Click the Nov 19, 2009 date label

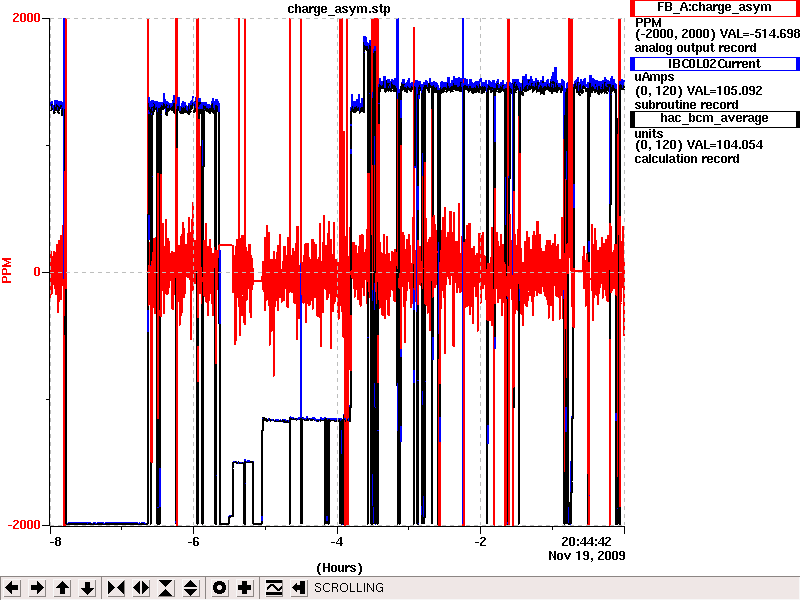[x=587, y=555]
